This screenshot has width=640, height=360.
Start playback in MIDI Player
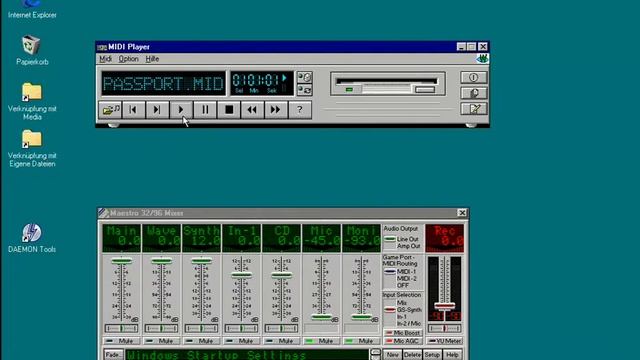click(181, 110)
